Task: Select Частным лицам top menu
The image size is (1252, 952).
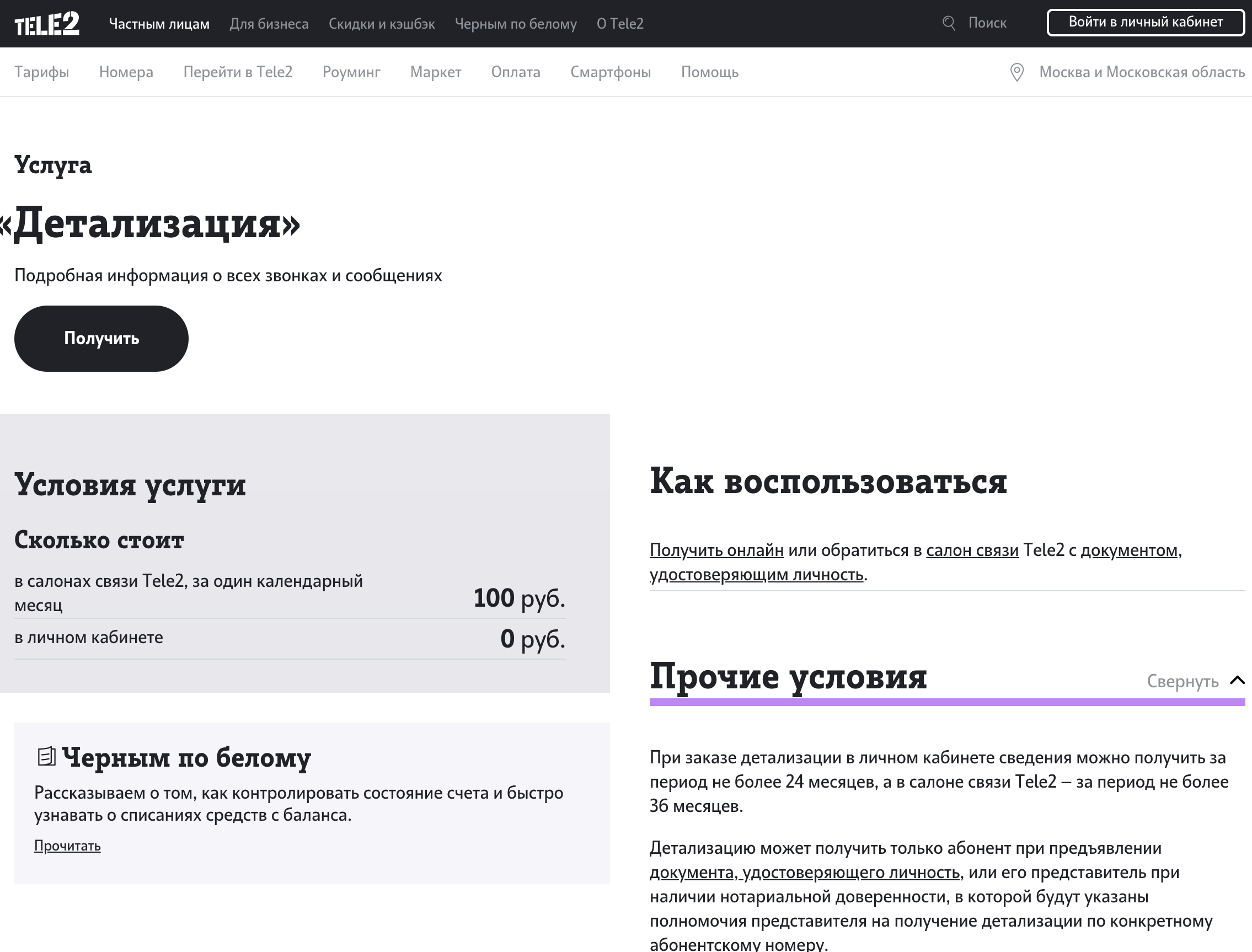Action: (159, 24)
